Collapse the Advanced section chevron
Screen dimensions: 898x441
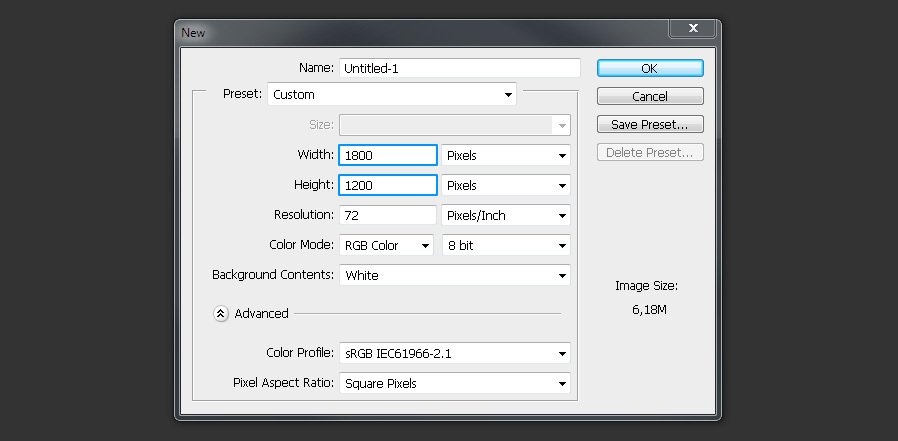(x=221, y=314)
